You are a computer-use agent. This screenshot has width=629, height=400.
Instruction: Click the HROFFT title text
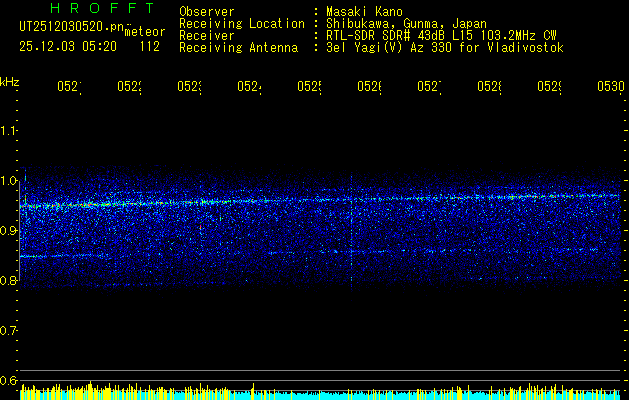click(x=103, y=8)
